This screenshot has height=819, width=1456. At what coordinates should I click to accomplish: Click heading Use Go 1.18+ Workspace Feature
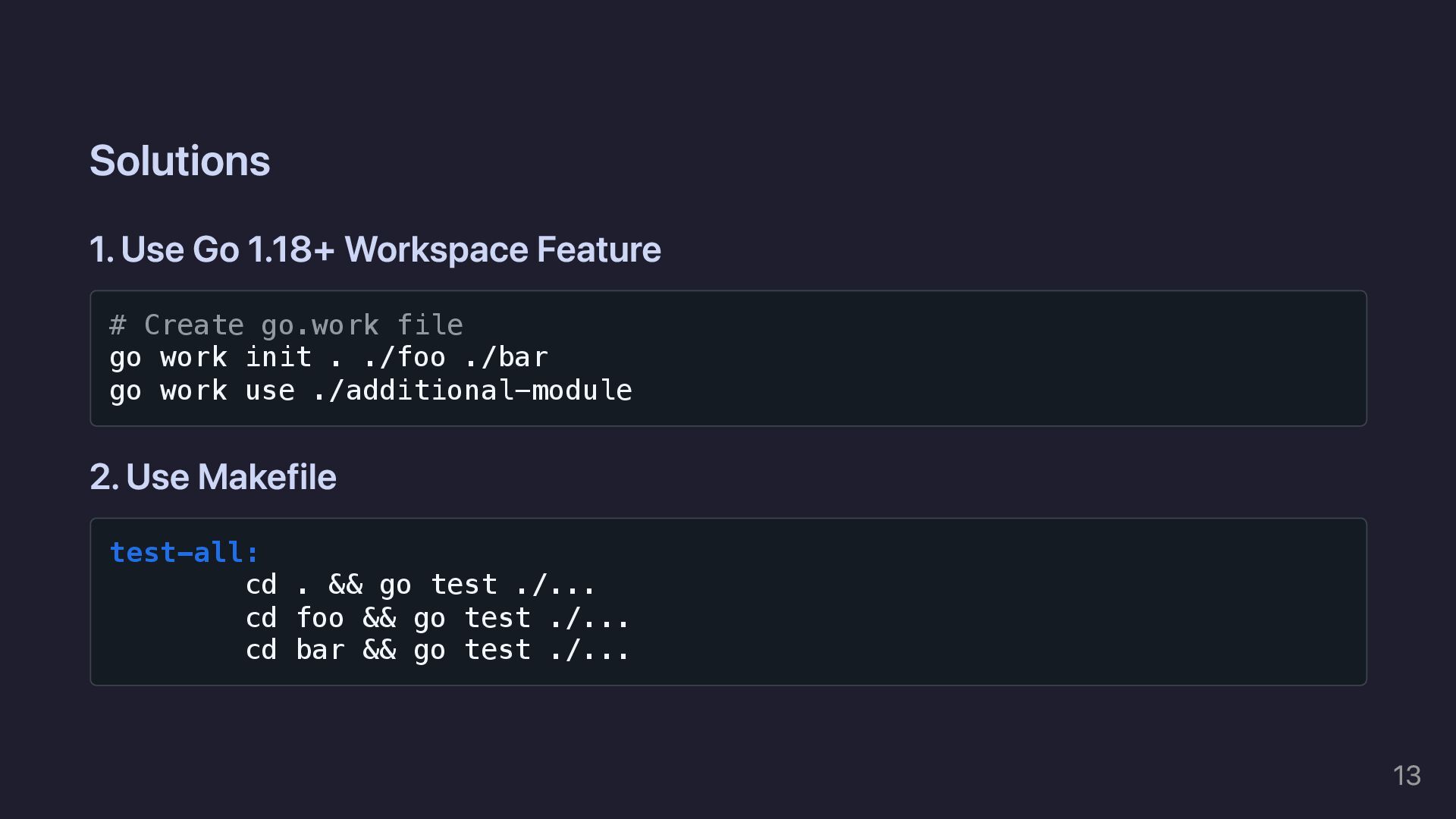coord(375,249)
